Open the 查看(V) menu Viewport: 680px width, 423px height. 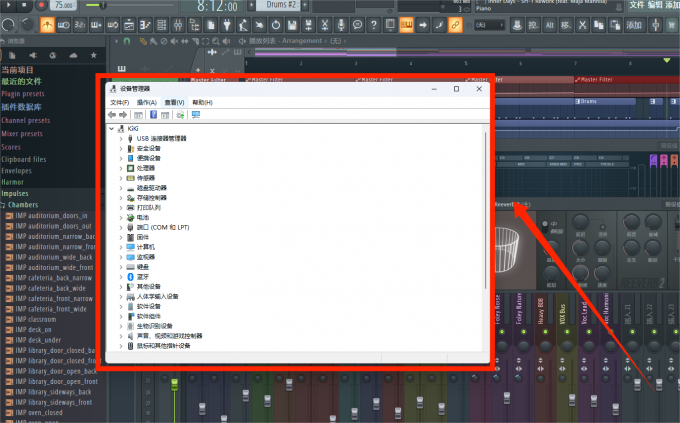(175, 102)
